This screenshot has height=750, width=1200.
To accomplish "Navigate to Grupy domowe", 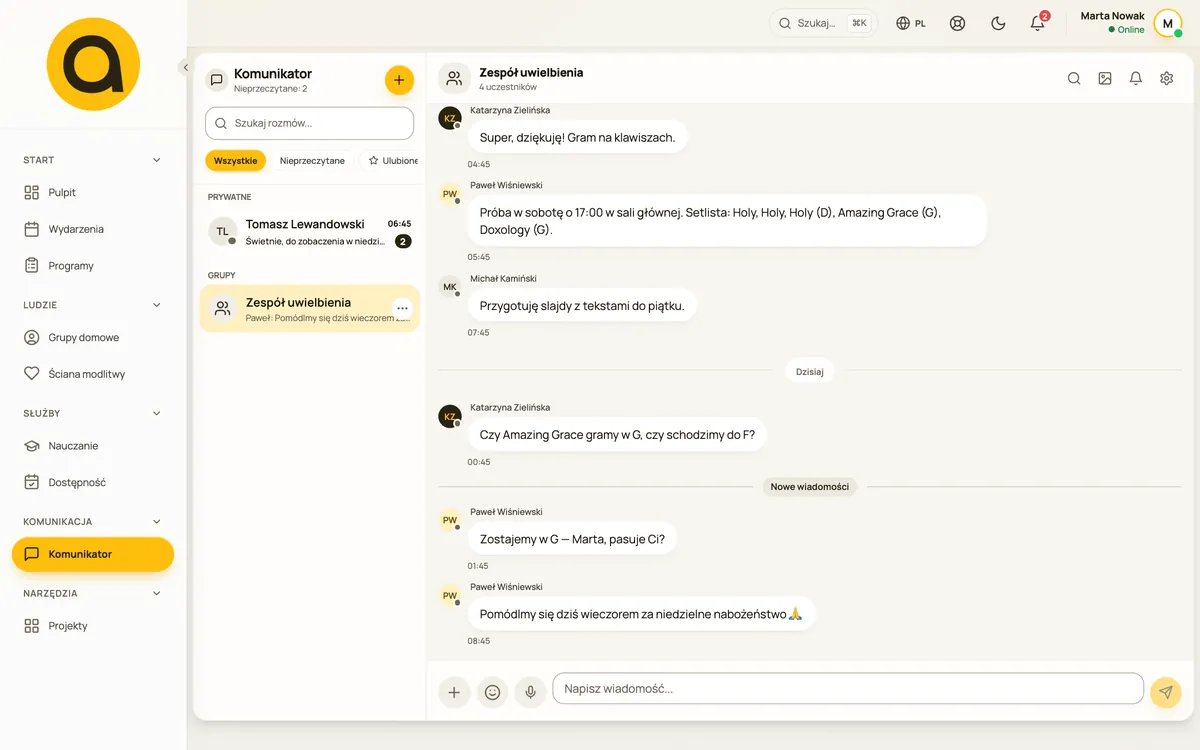I will pyautogui.click(x=93, y=337).
